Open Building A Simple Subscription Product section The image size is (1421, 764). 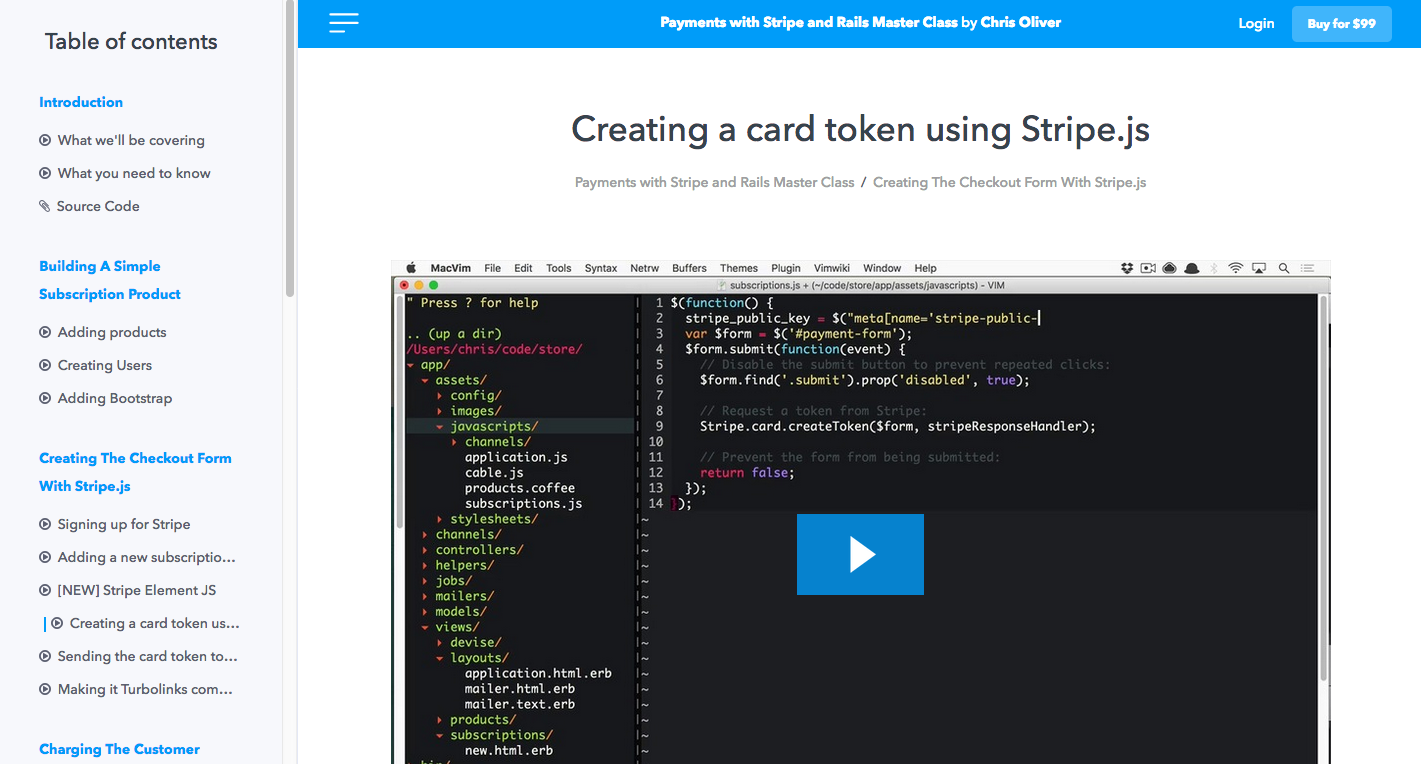[110, 280]
